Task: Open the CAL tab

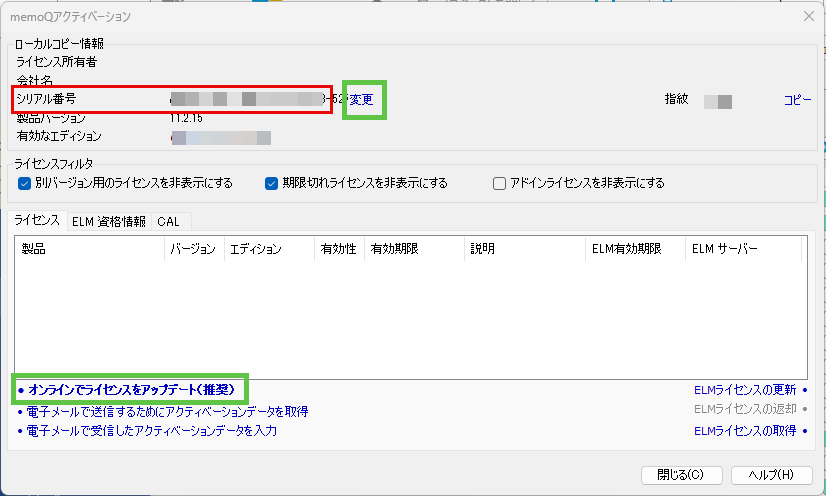Action: coord(168,221)
